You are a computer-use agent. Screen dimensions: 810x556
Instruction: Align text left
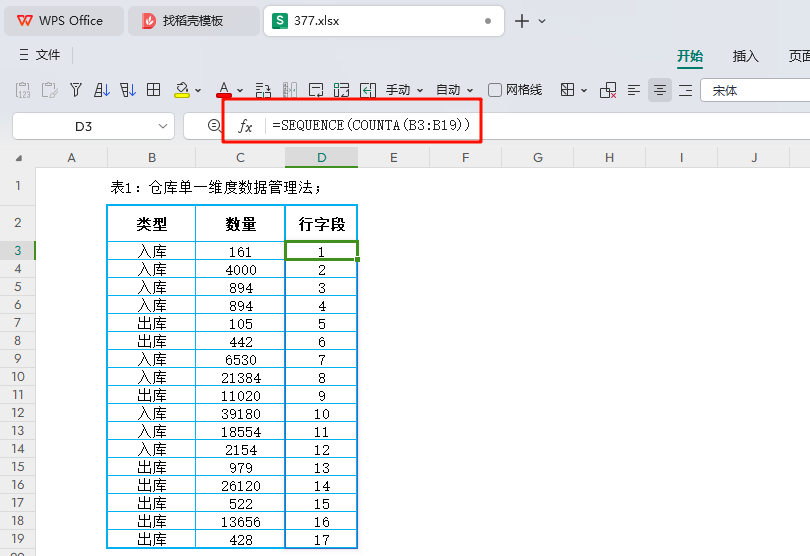pos(634,90)
